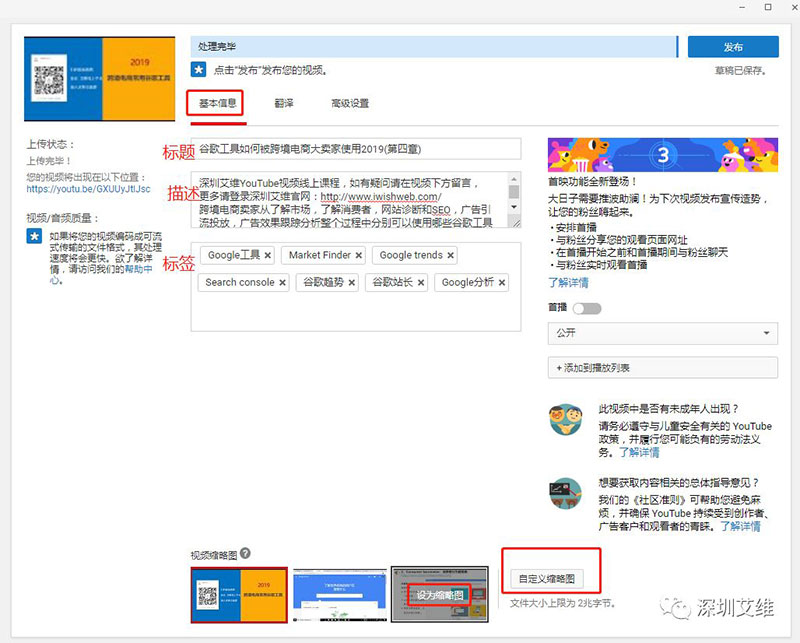800x643 pixels.
Task: Open the 公开 privacy dropdown
Action: tap(663, 333)
